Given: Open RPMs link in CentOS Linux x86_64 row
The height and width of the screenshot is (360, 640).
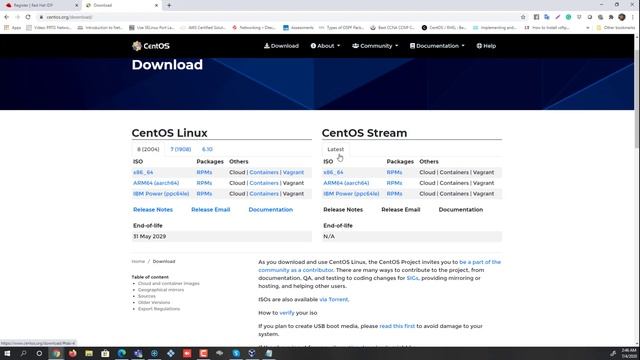Looking at the screenshot, I should click(204, 172).
